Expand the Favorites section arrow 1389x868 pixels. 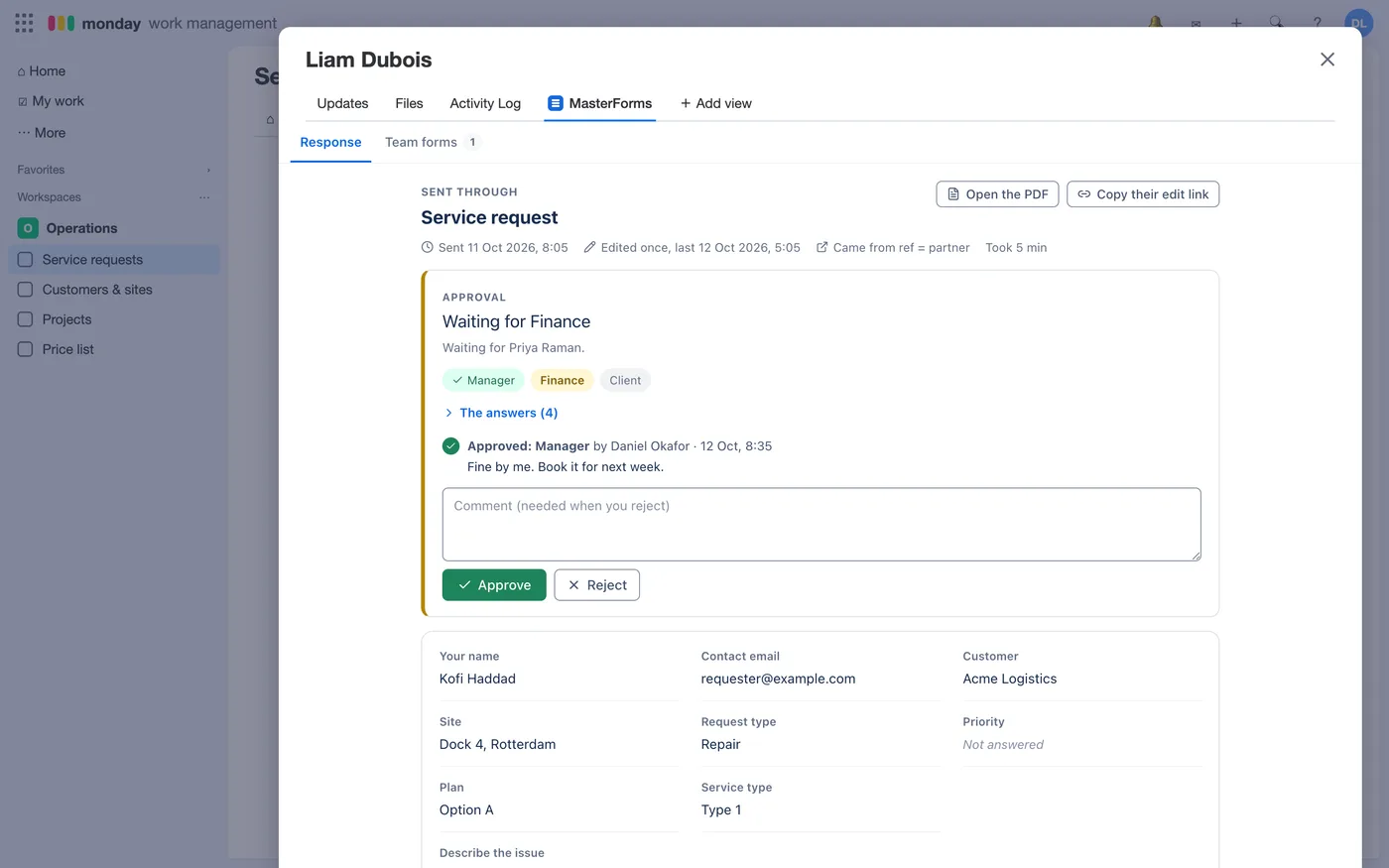[208, 171]
